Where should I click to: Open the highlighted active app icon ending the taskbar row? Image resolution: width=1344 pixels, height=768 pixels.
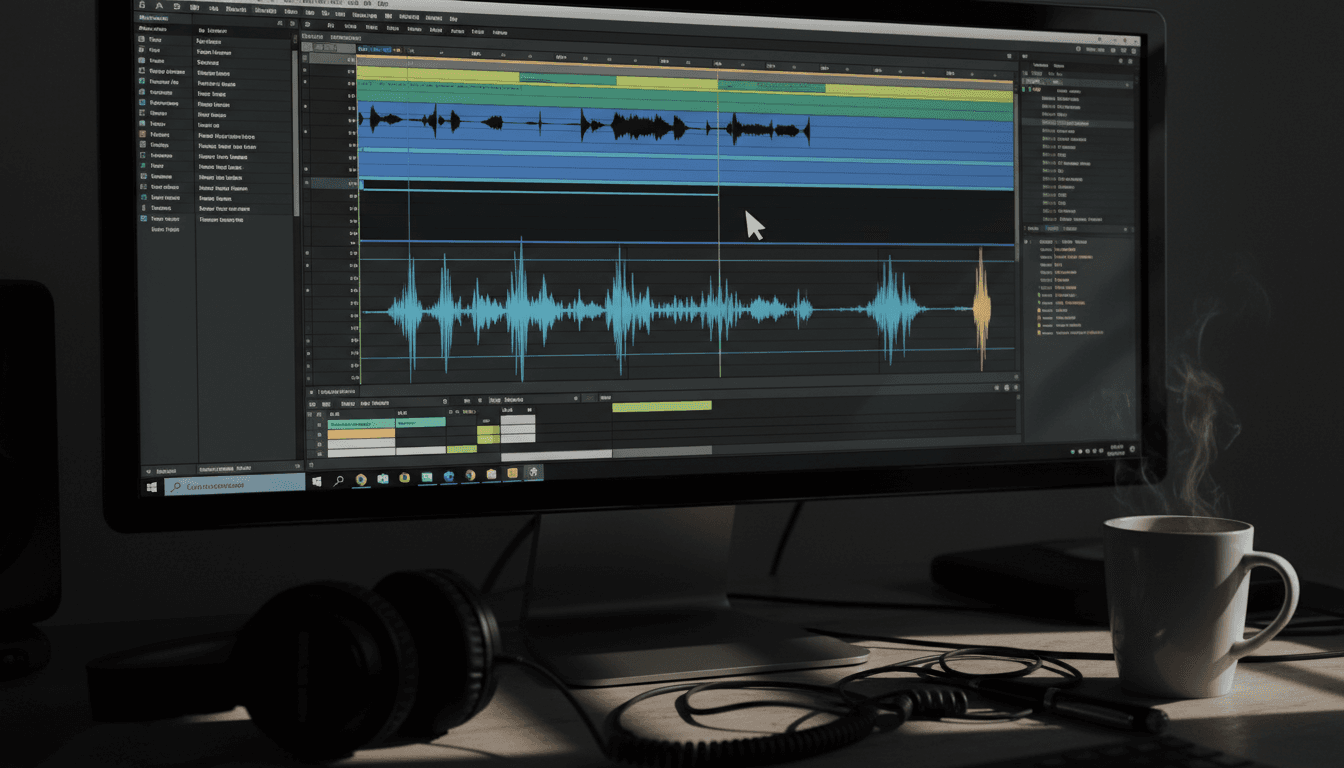pyautogui.click(x=534, y=472)
